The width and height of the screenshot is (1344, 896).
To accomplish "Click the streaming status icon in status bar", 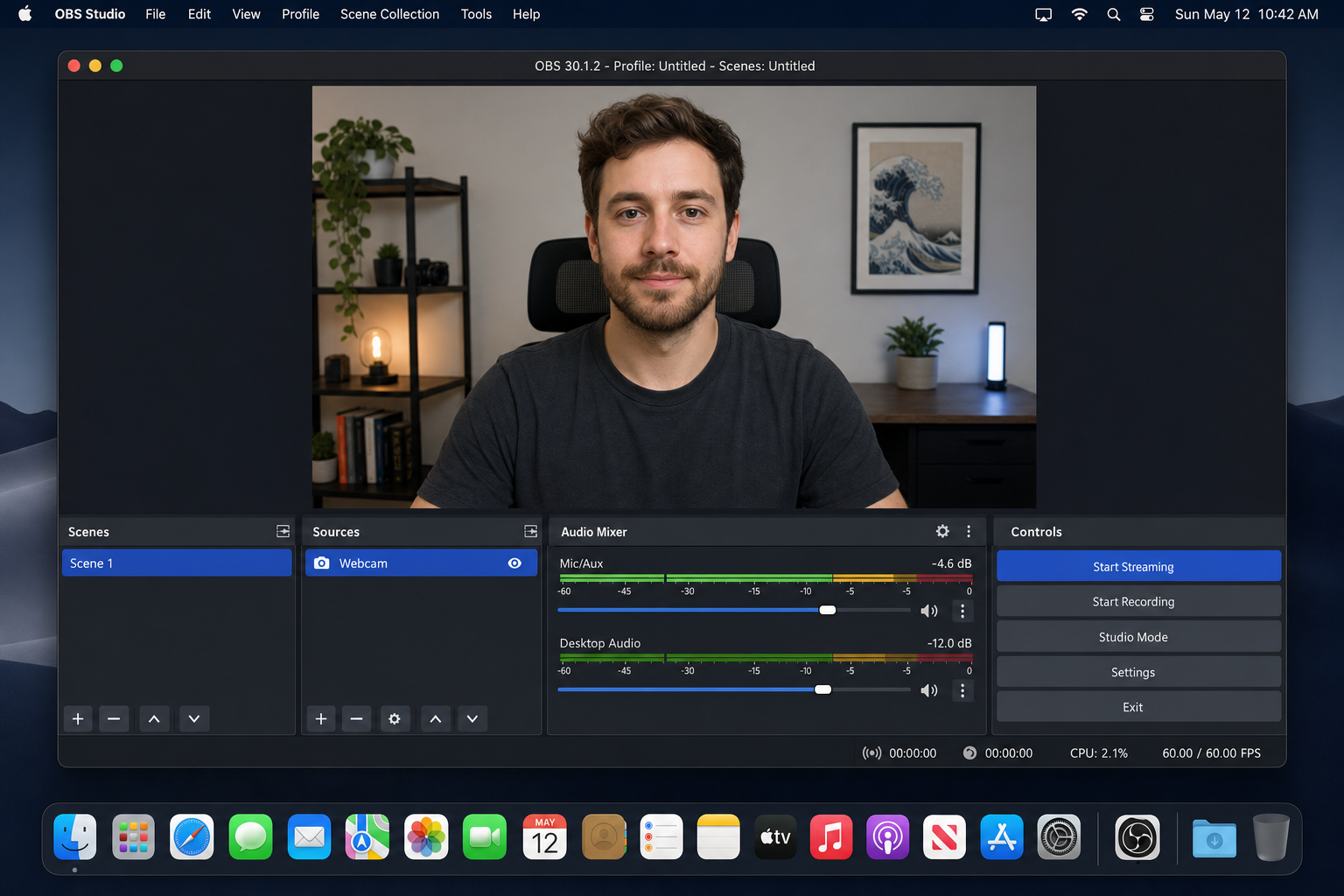I will (x=871, y=752).
